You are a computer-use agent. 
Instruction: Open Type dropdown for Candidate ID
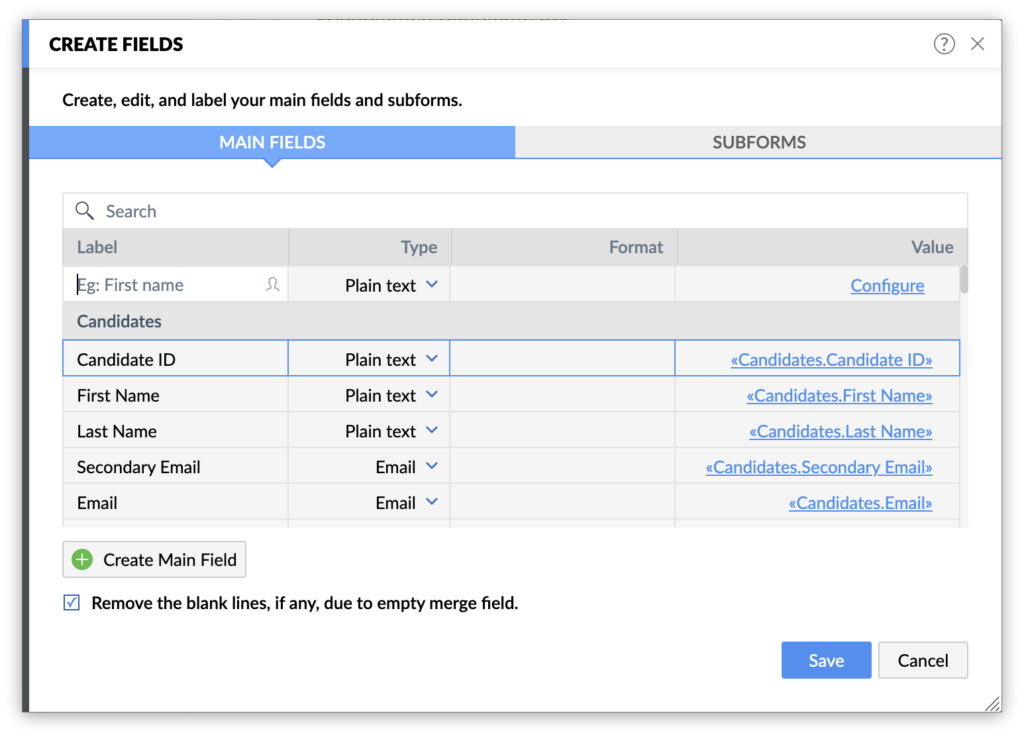[x=431, y=359]
